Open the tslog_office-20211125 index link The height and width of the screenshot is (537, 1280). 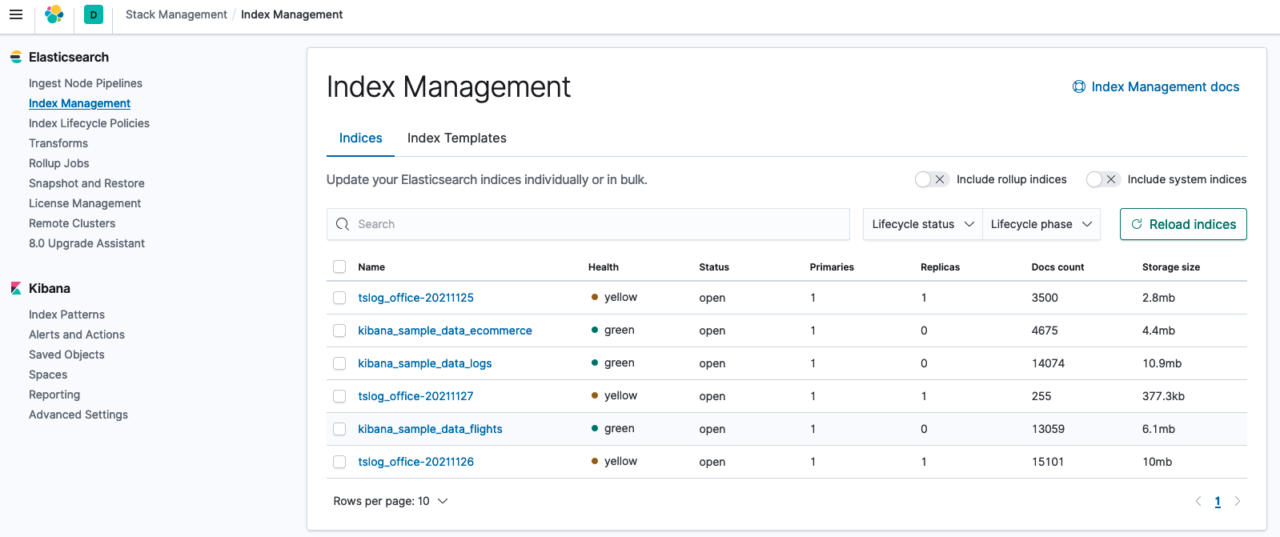(416, 298)
